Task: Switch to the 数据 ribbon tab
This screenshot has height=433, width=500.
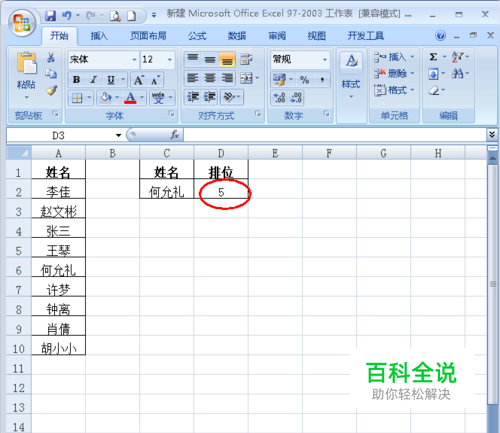Action: [237, 36]
